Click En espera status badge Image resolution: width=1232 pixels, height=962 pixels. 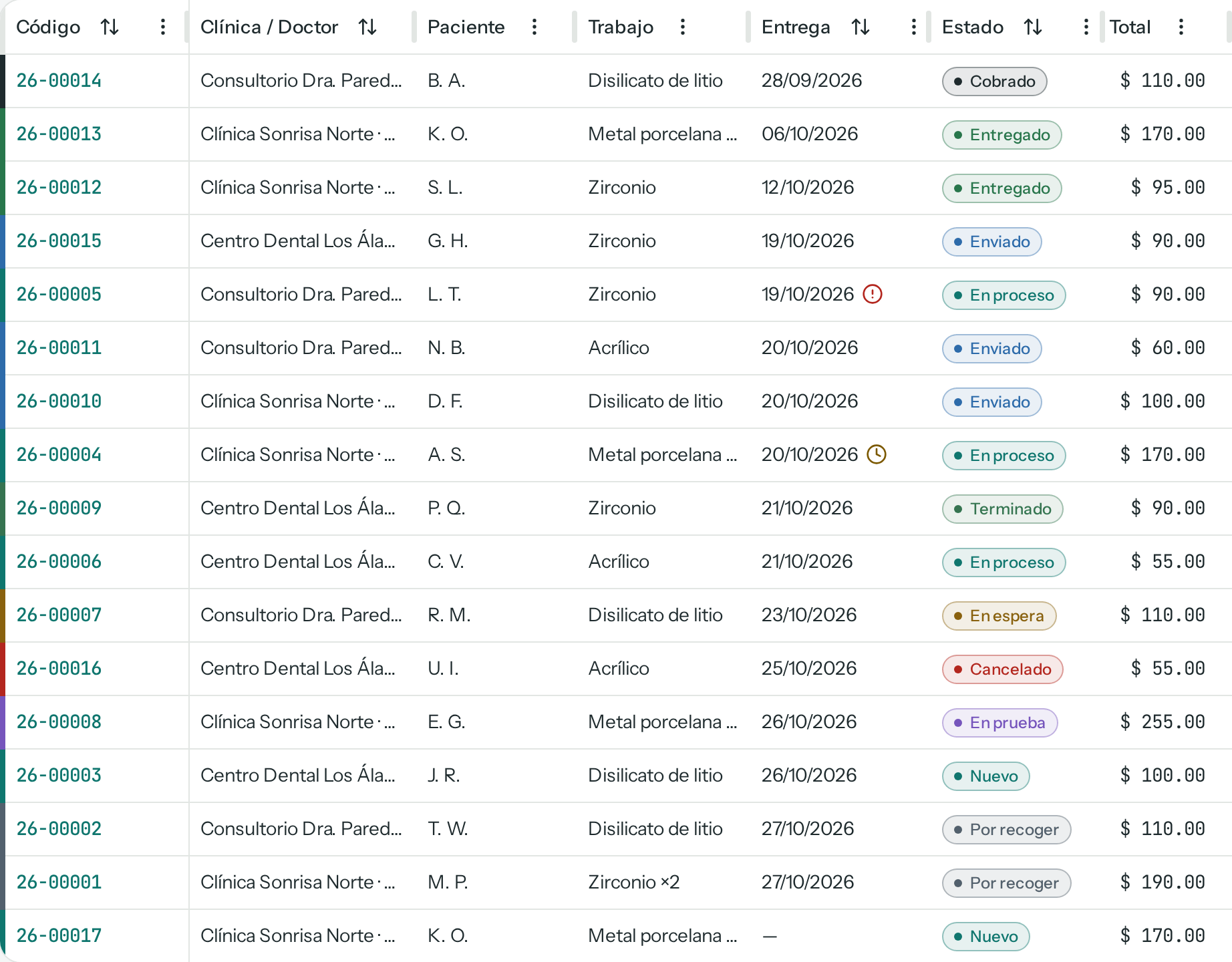tap(999, 616)
